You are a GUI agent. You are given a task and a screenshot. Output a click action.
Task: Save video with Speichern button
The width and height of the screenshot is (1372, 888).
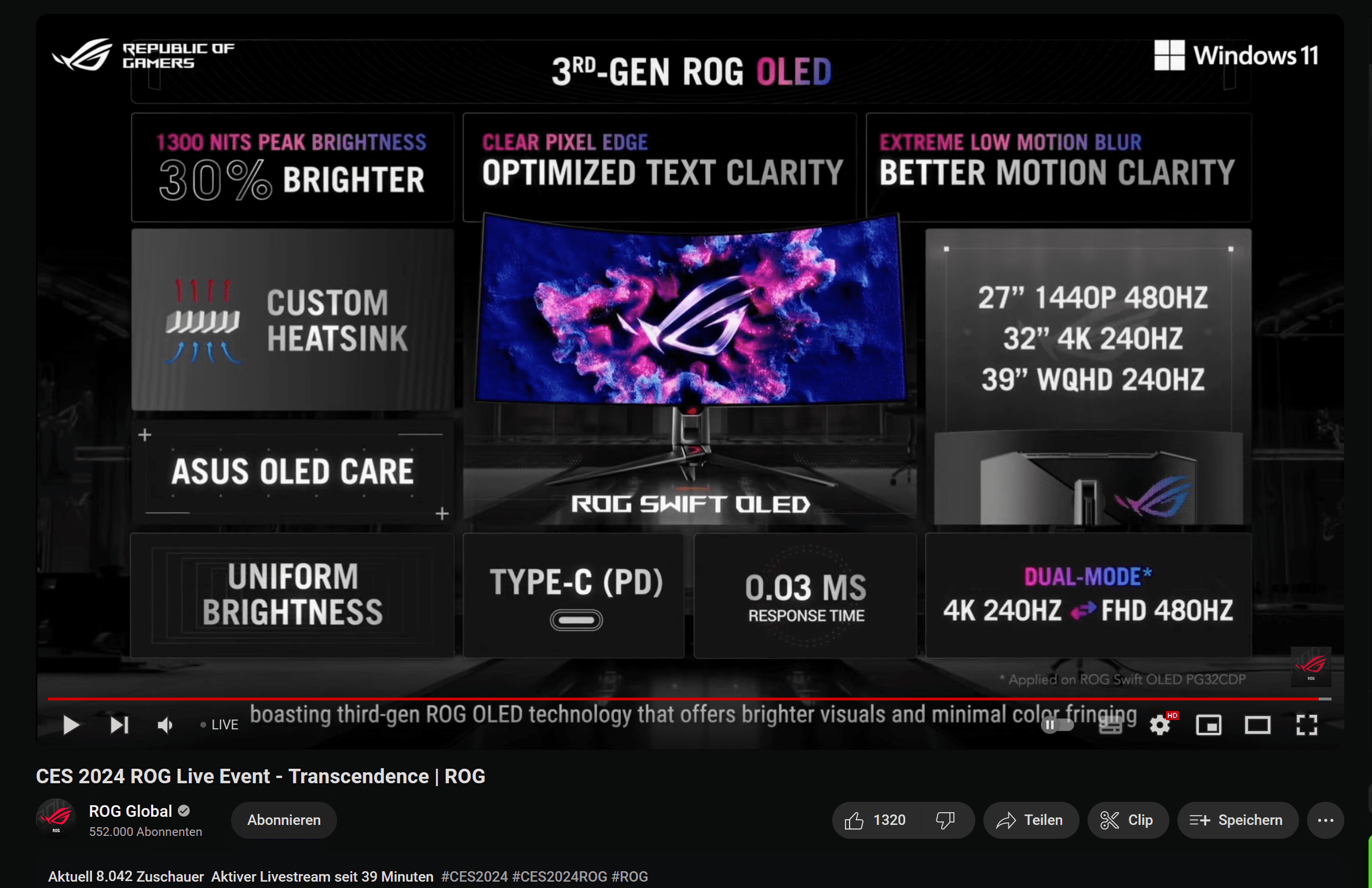pyautogui.click(x=1238, y=820)
